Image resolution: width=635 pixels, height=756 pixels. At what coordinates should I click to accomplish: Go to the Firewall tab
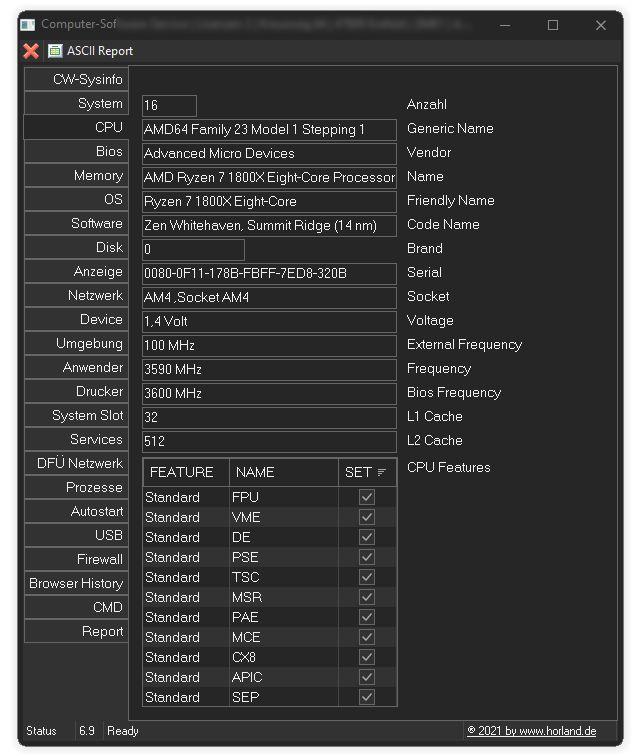click(76, 559)
